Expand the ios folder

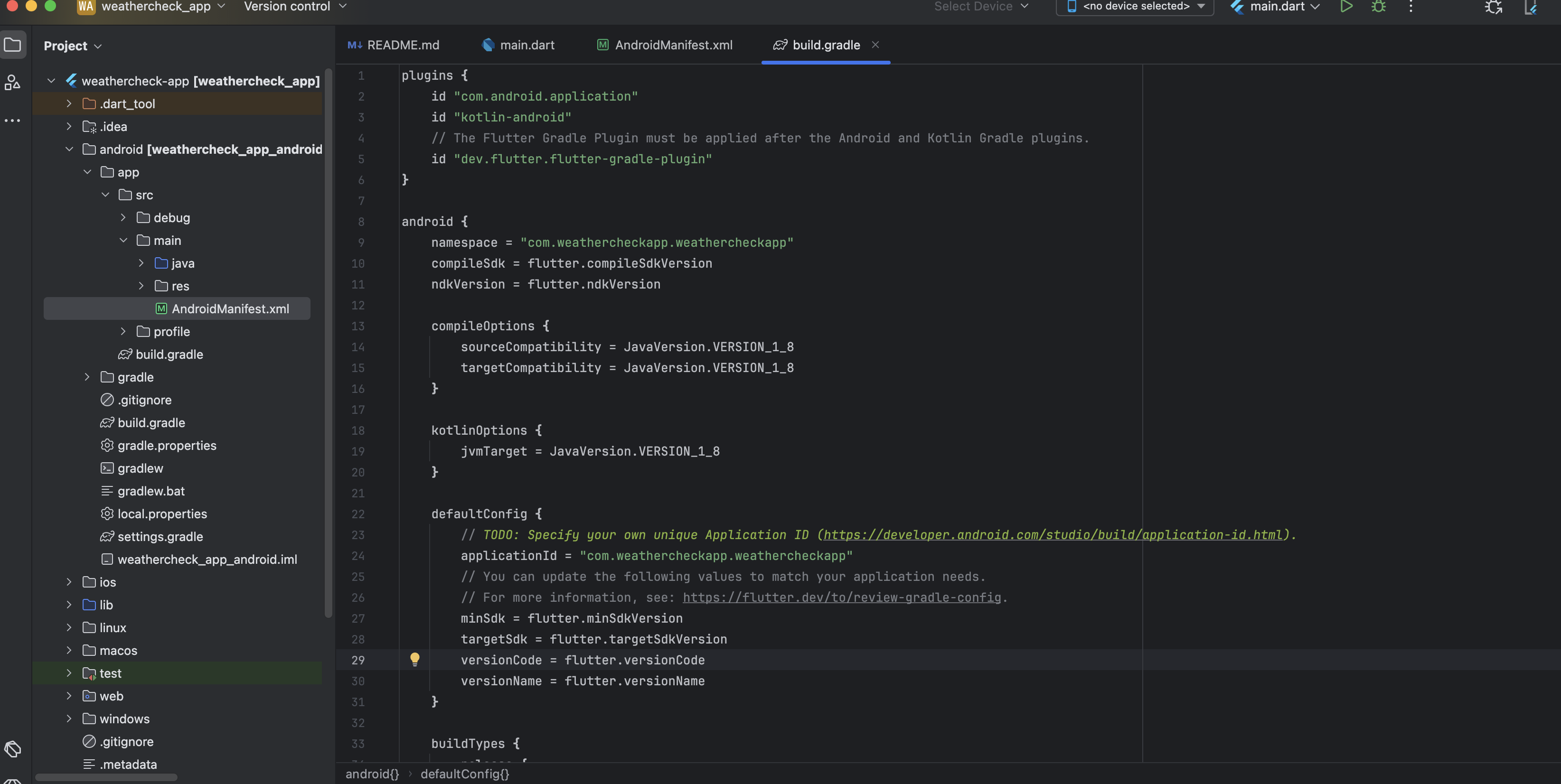click(x=69, y=582)
